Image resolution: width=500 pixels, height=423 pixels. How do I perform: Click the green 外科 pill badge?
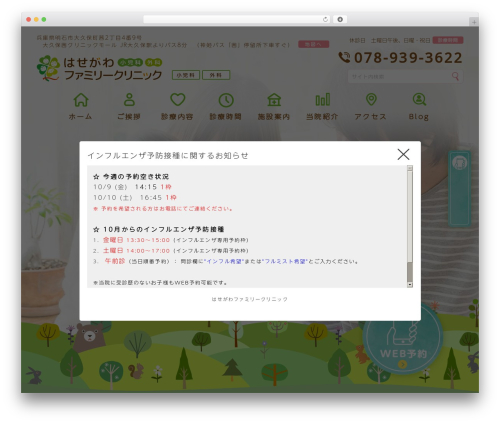[x=153, y=62]
